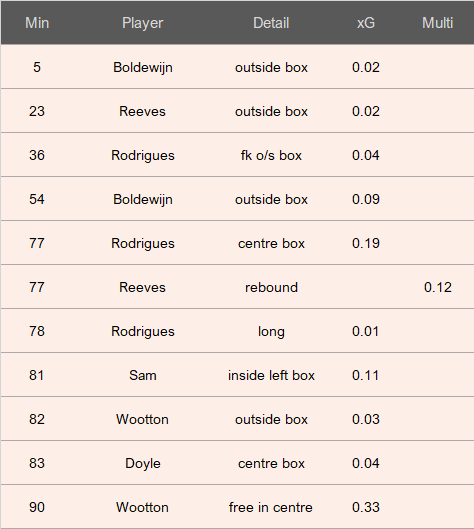This screenshot has width=474, height=529.
Task: Click the Player column header
Action: pyautogui.click(x=142, y=23)
